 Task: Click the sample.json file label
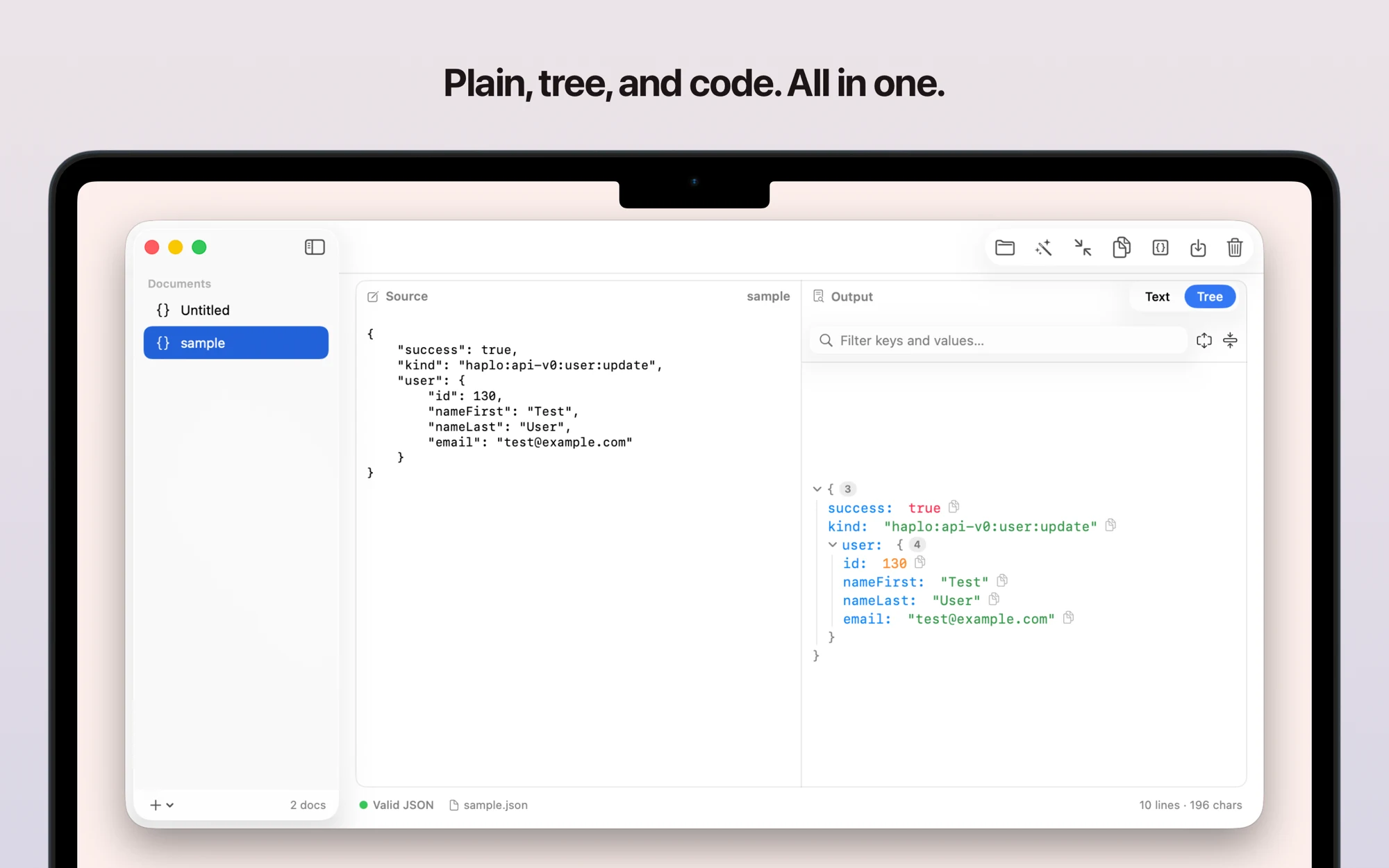coord(489,805)
